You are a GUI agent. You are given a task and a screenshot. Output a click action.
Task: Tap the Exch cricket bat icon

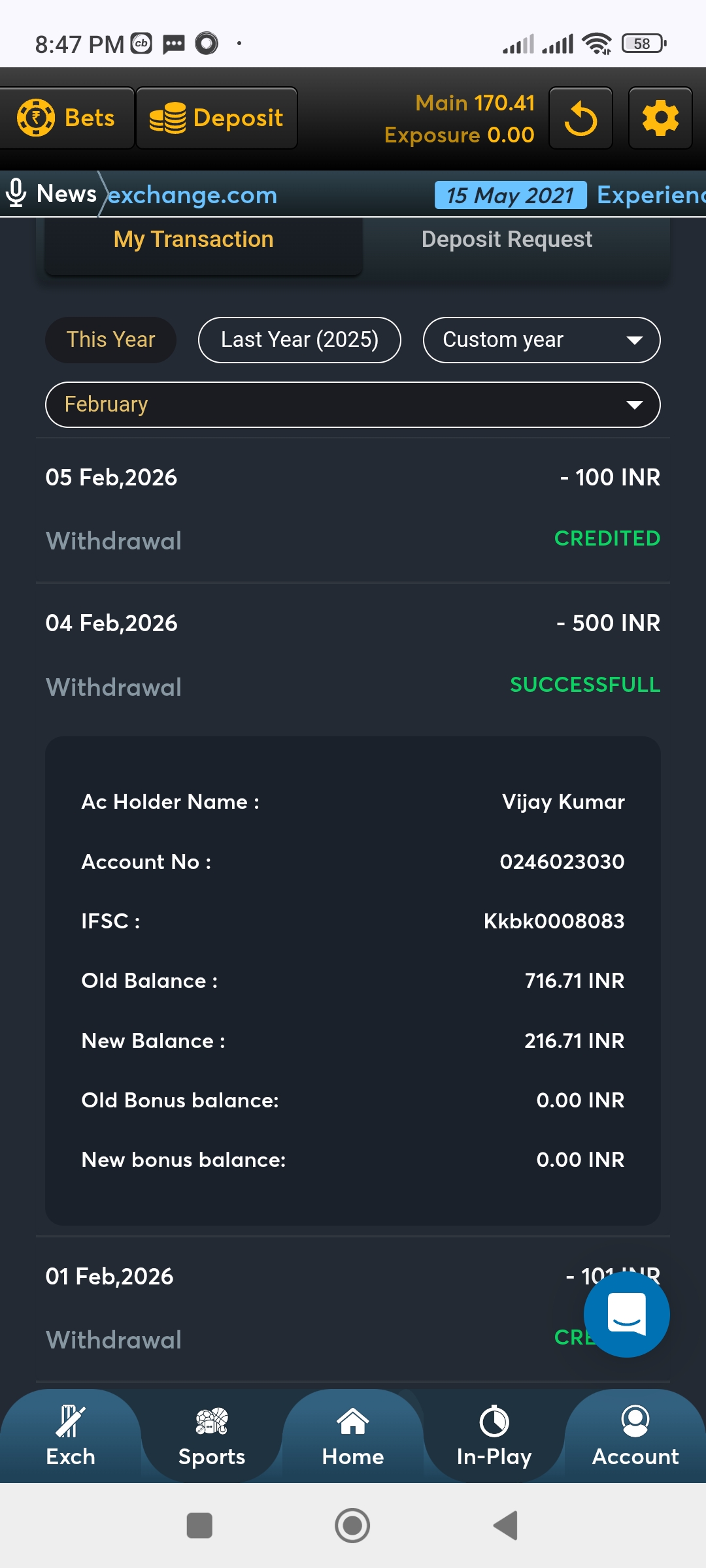point(71,1422)
